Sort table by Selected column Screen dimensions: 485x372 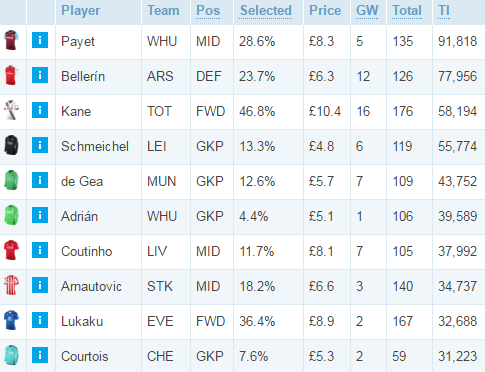(x=266, y=11)
